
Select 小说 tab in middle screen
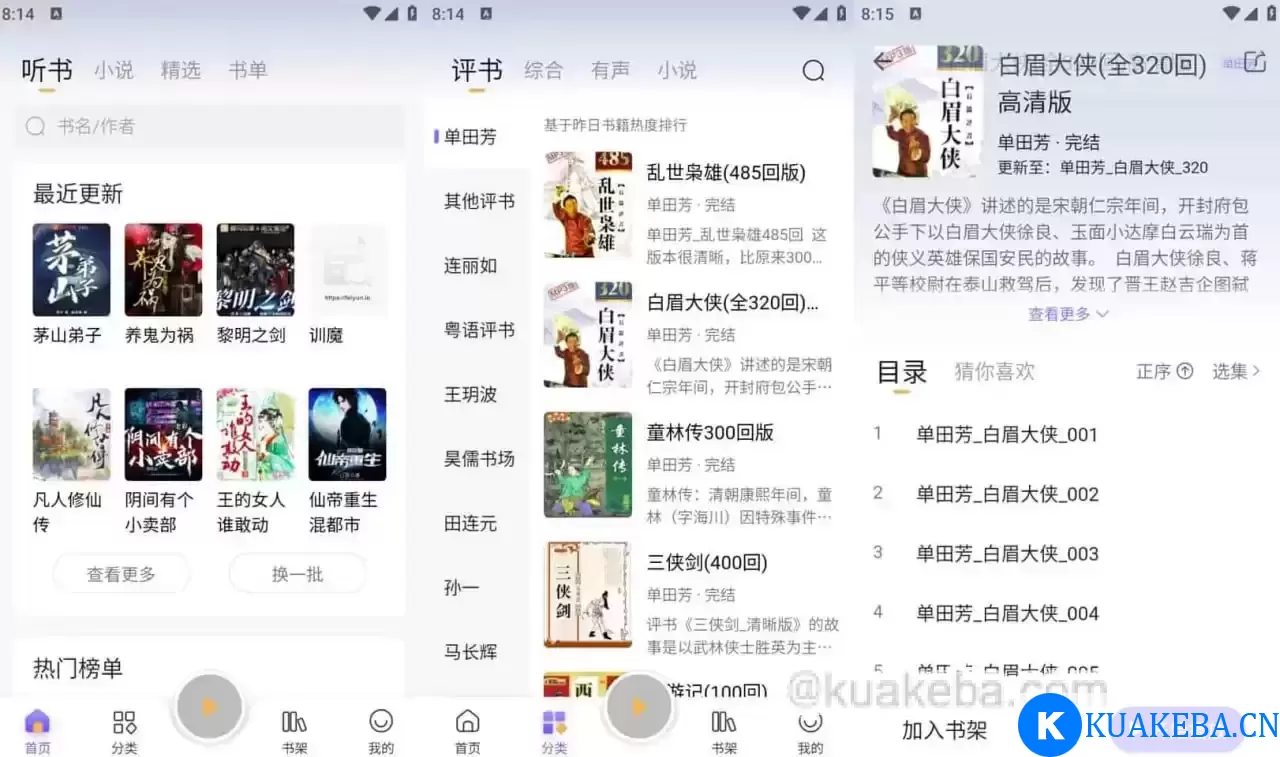(x=677, y=70)
